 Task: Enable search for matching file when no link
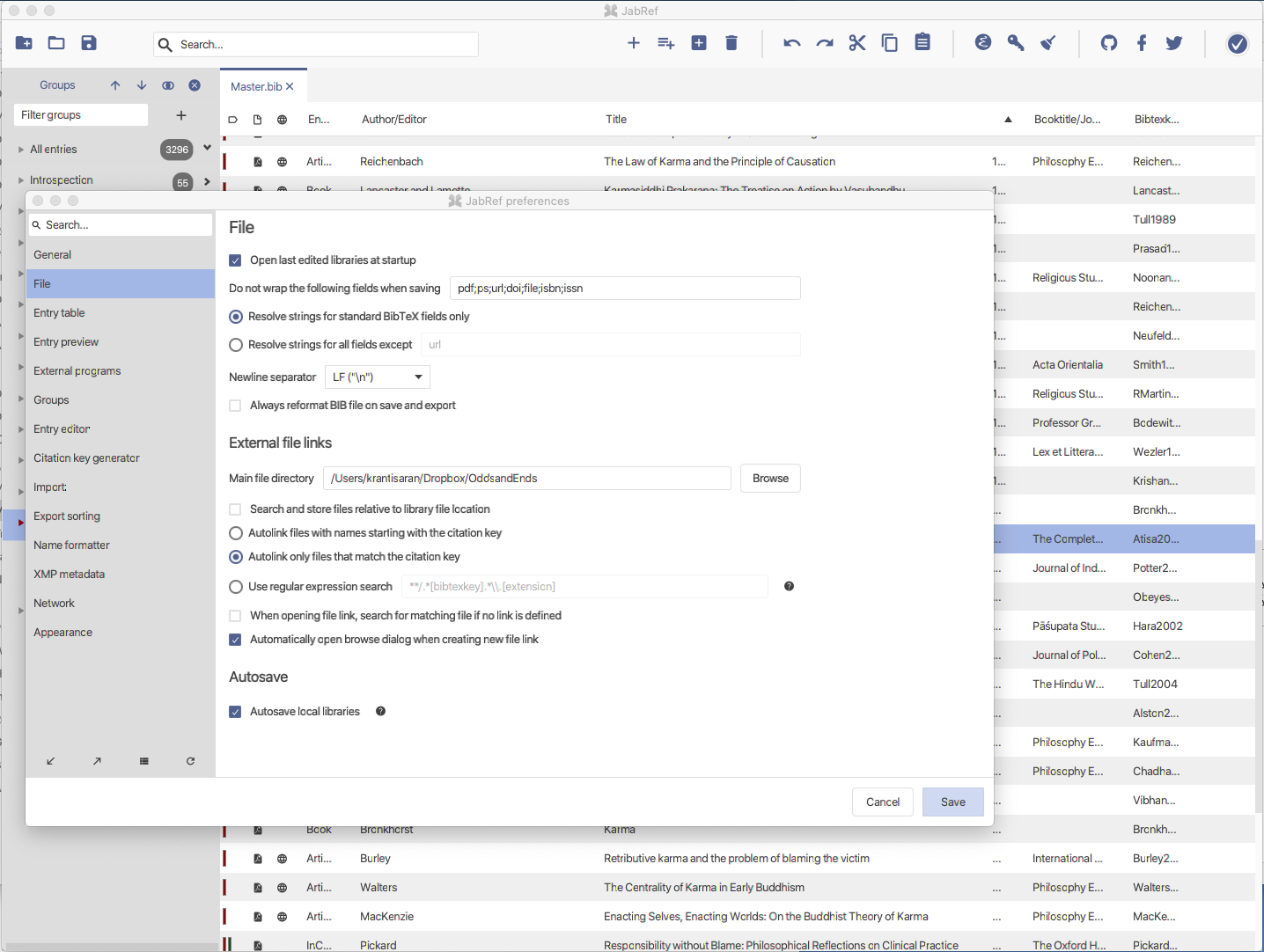235,616
